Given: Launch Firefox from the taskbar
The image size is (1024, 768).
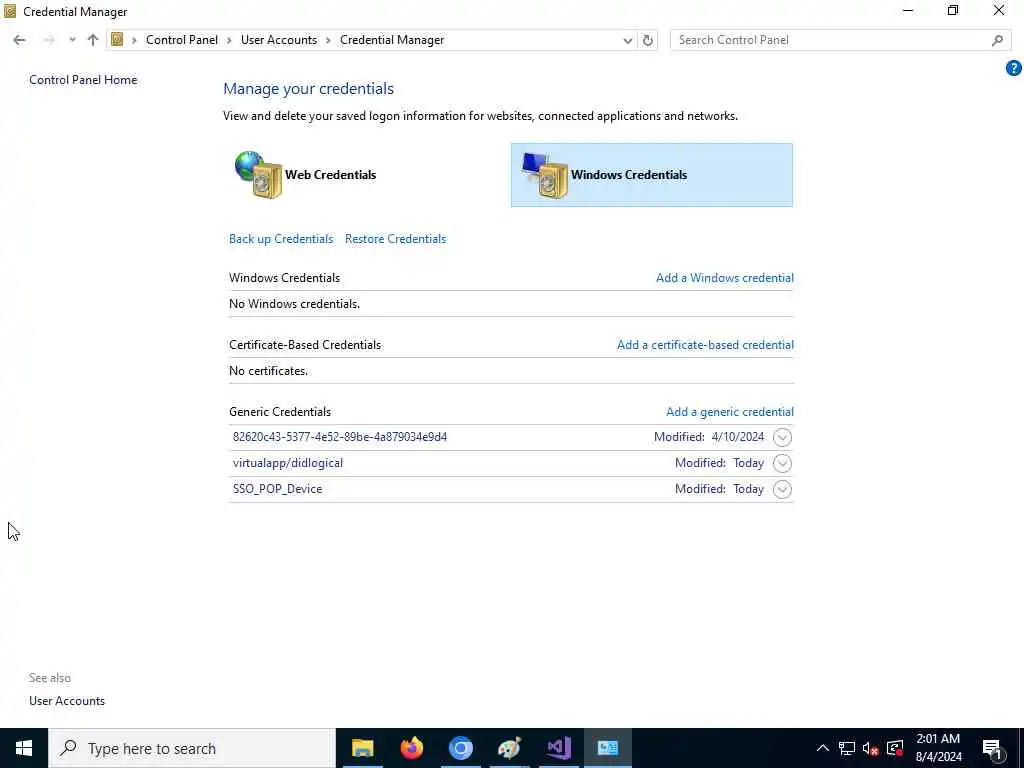Looking at the screenshot, I should tap(411, 748).
